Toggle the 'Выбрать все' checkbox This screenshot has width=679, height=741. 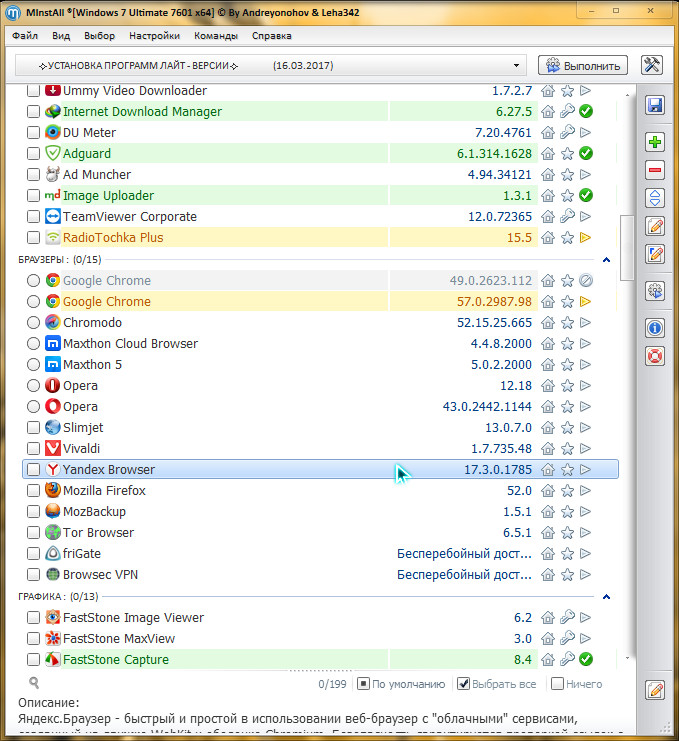pos(464,683)
